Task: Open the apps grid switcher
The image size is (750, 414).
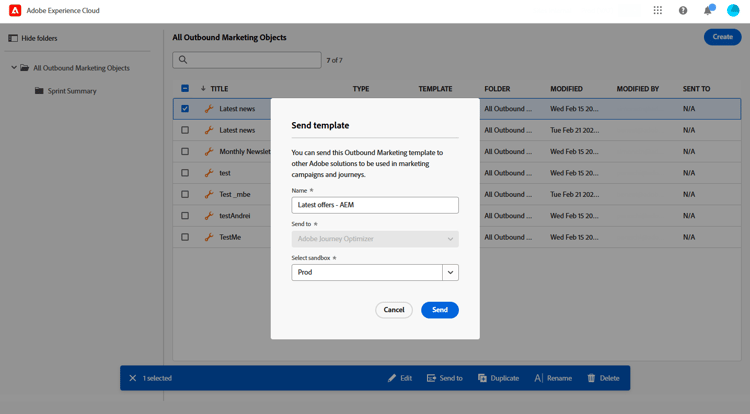Action: coord(658,10)
